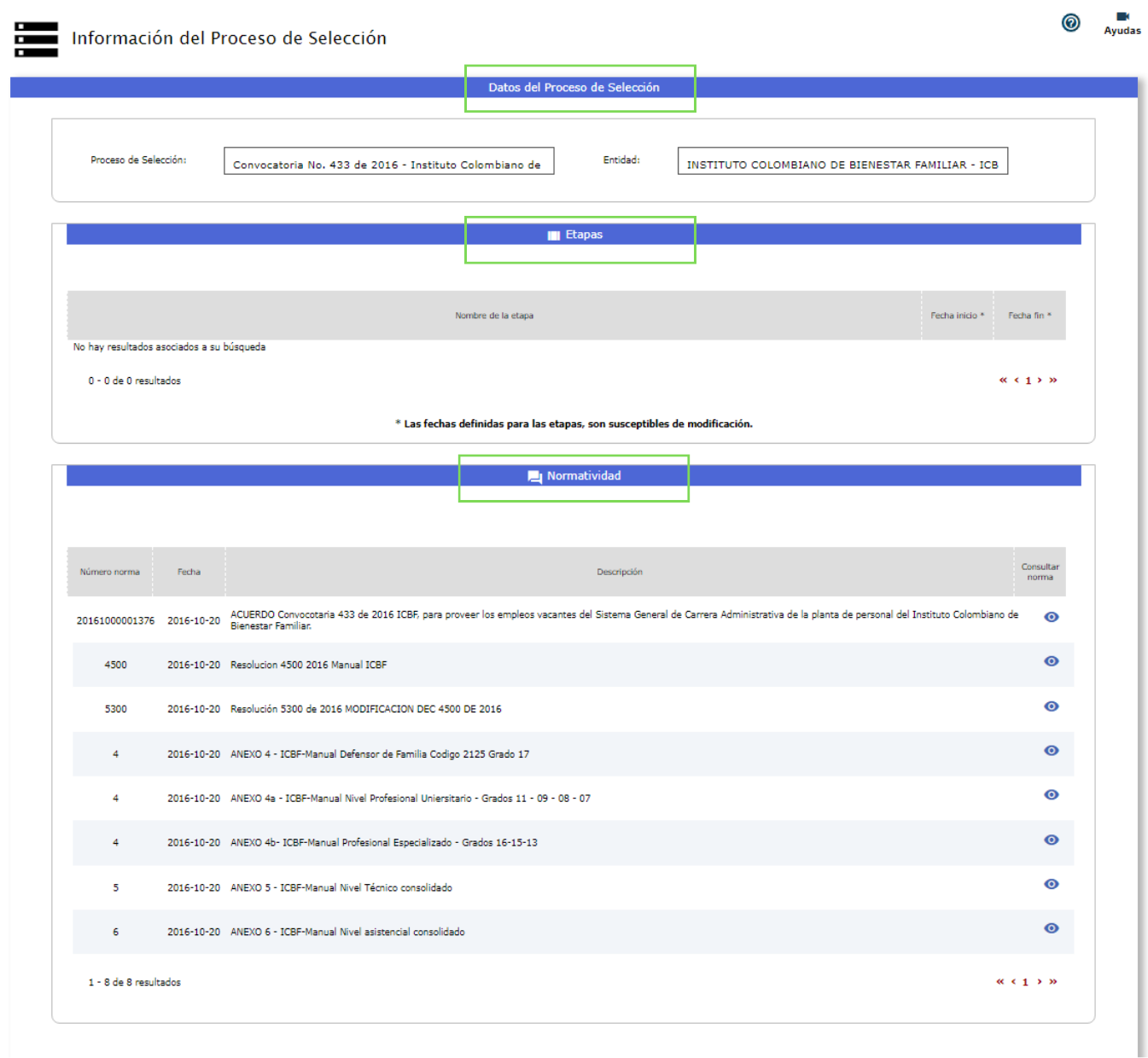View ANEXO 4b Profesional Especializado norm
This screenshot has width=1148, height=1058.
click(1052, 840)
